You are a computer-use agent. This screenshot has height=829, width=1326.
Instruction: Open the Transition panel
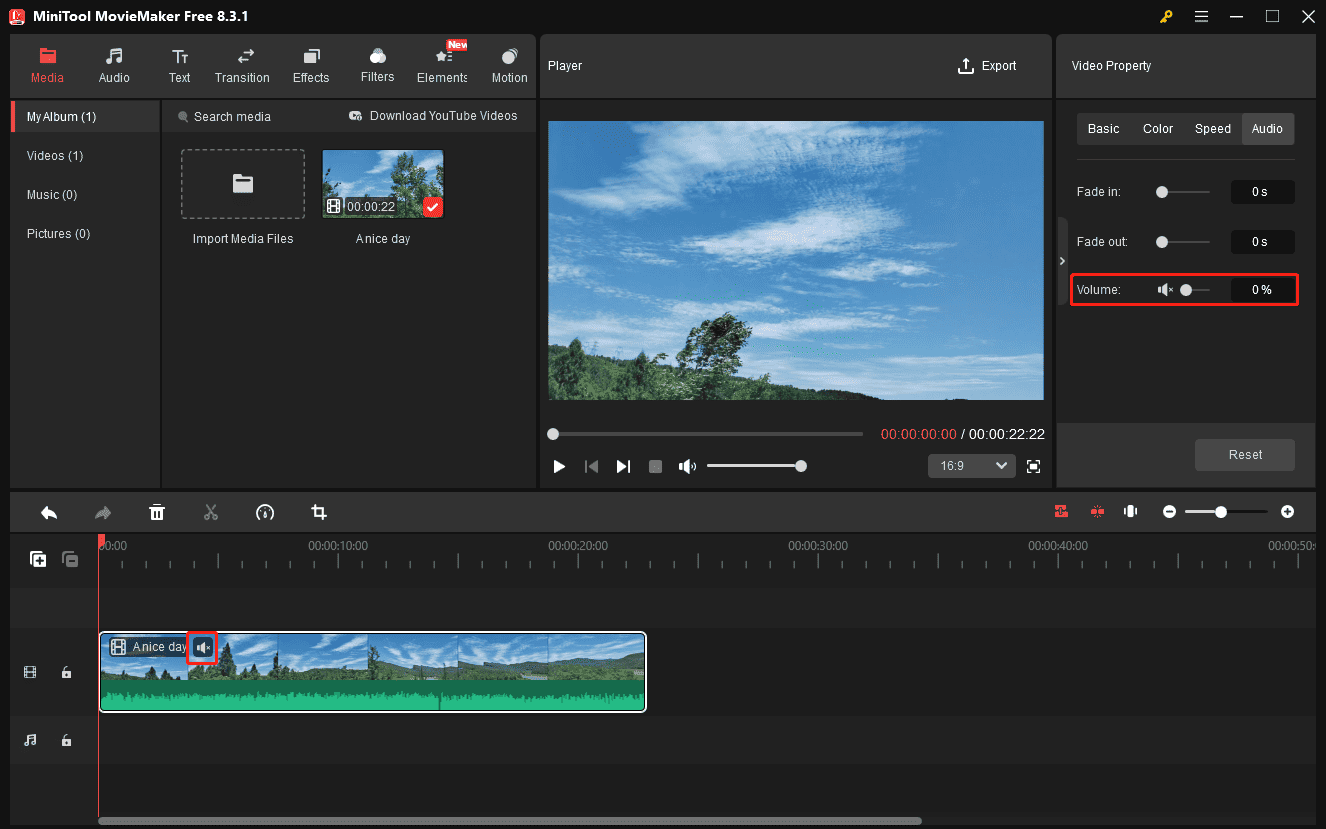click(242, 65)
